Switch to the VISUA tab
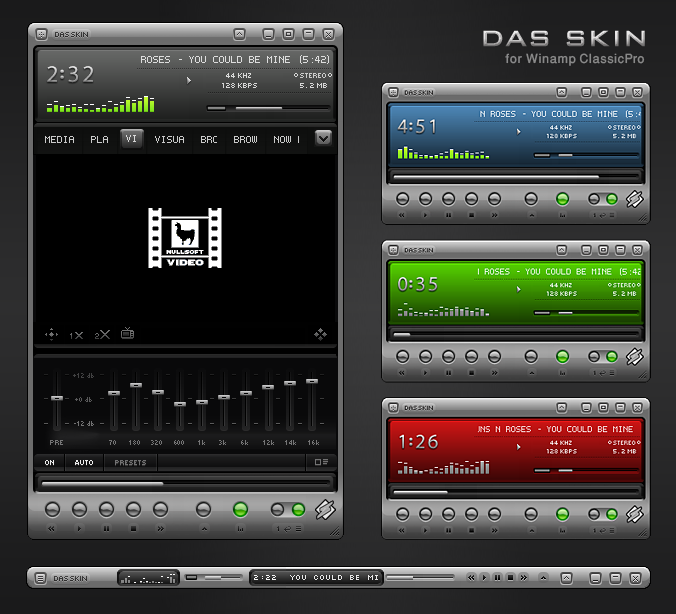The image size is (676, 614). pos(169,140)
